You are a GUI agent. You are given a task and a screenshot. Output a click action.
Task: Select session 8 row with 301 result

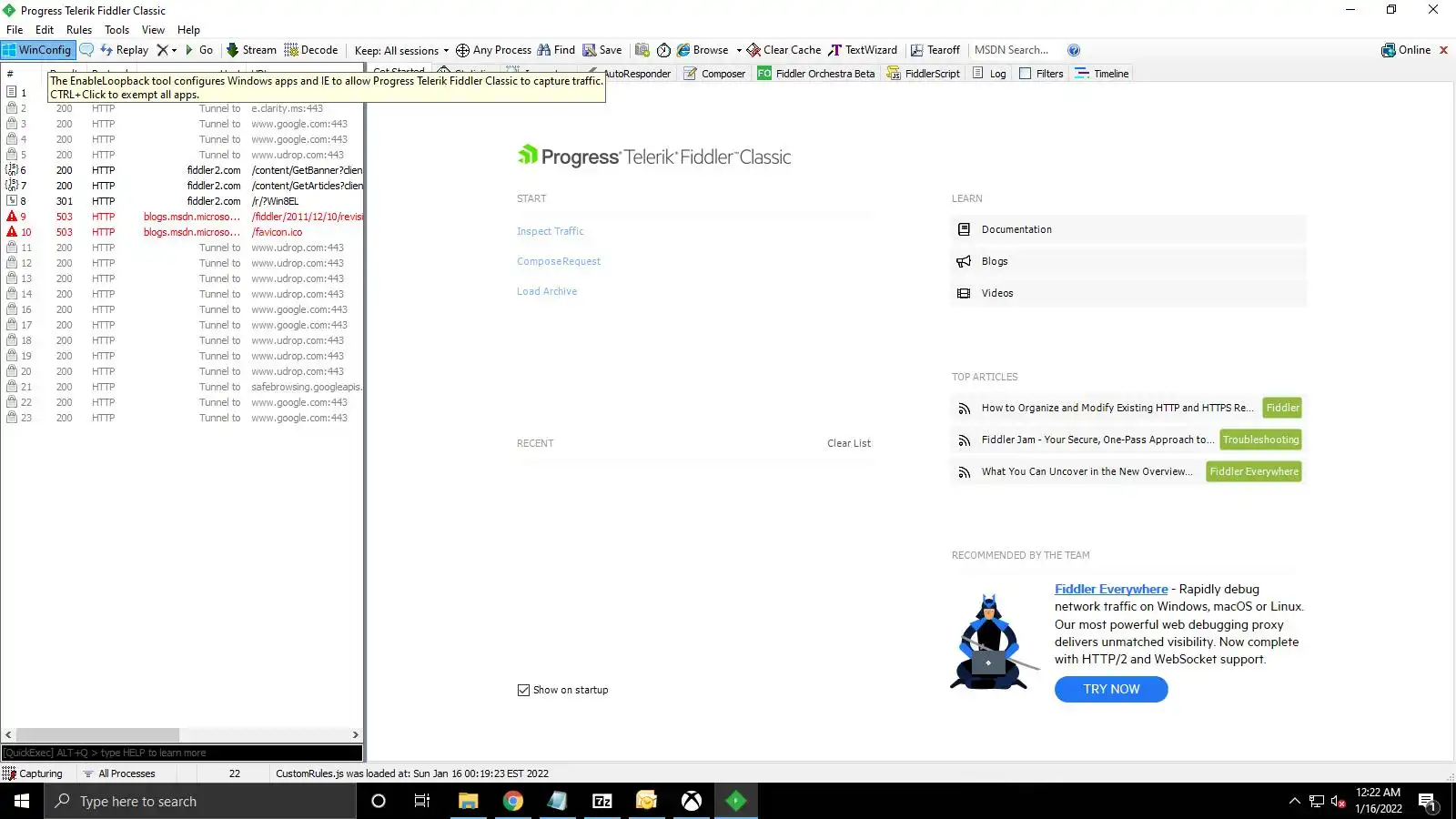click(x=182, y=201)
